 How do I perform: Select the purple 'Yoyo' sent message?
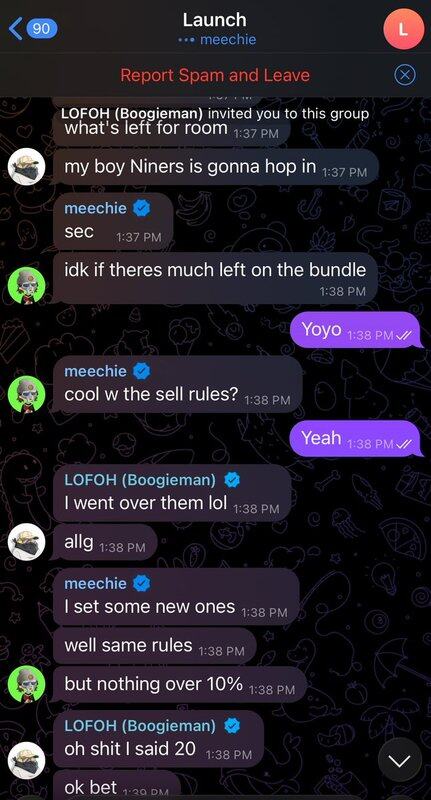pos(357,330)
